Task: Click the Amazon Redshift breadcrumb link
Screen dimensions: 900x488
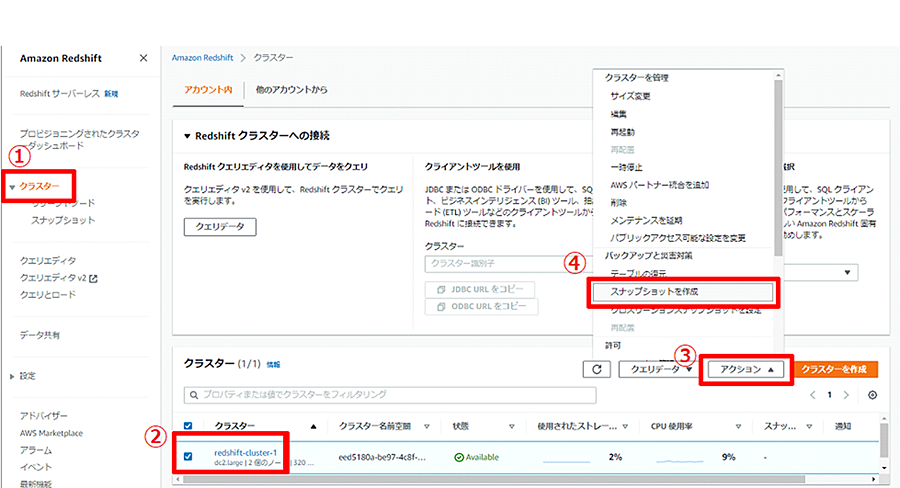Action: pyautogui.click(x=203, y=58)
